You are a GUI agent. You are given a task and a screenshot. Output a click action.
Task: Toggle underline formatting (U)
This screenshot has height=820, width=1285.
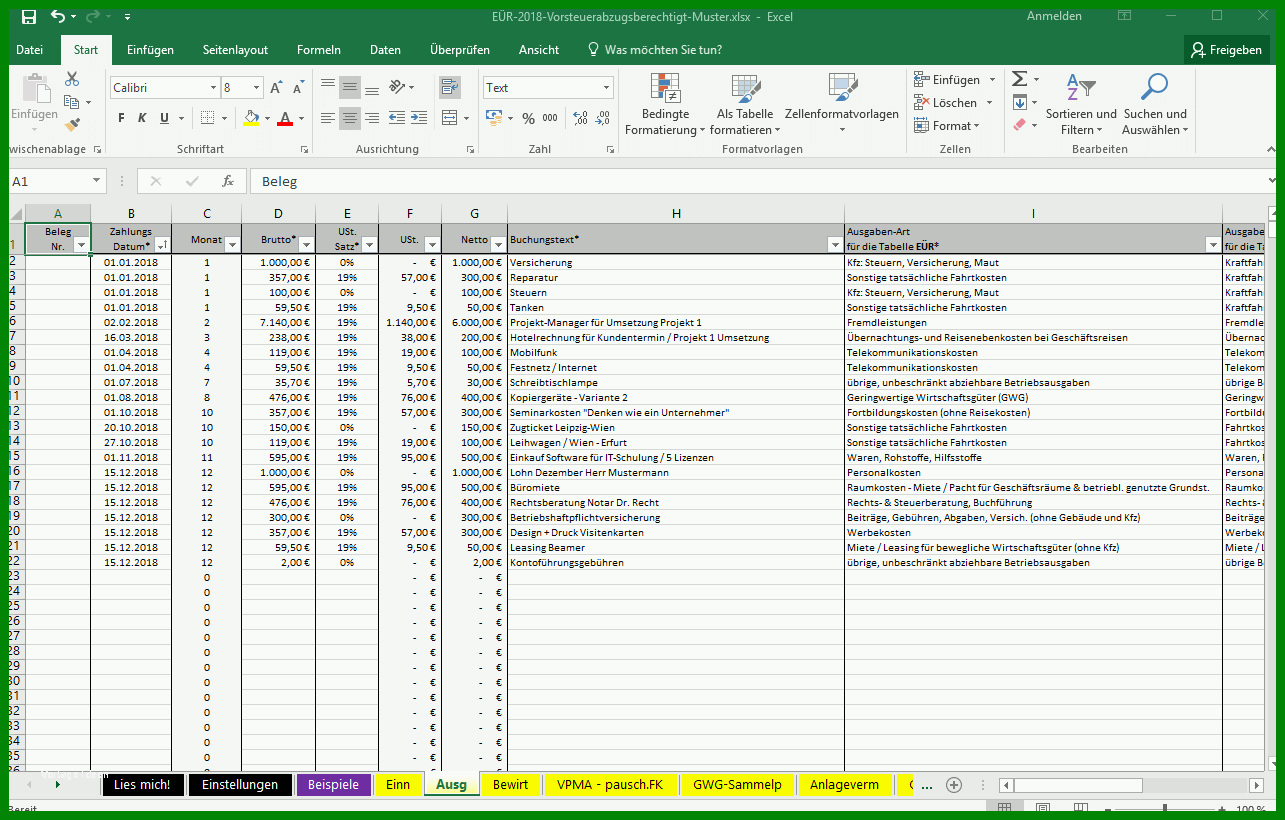[165, 118]
